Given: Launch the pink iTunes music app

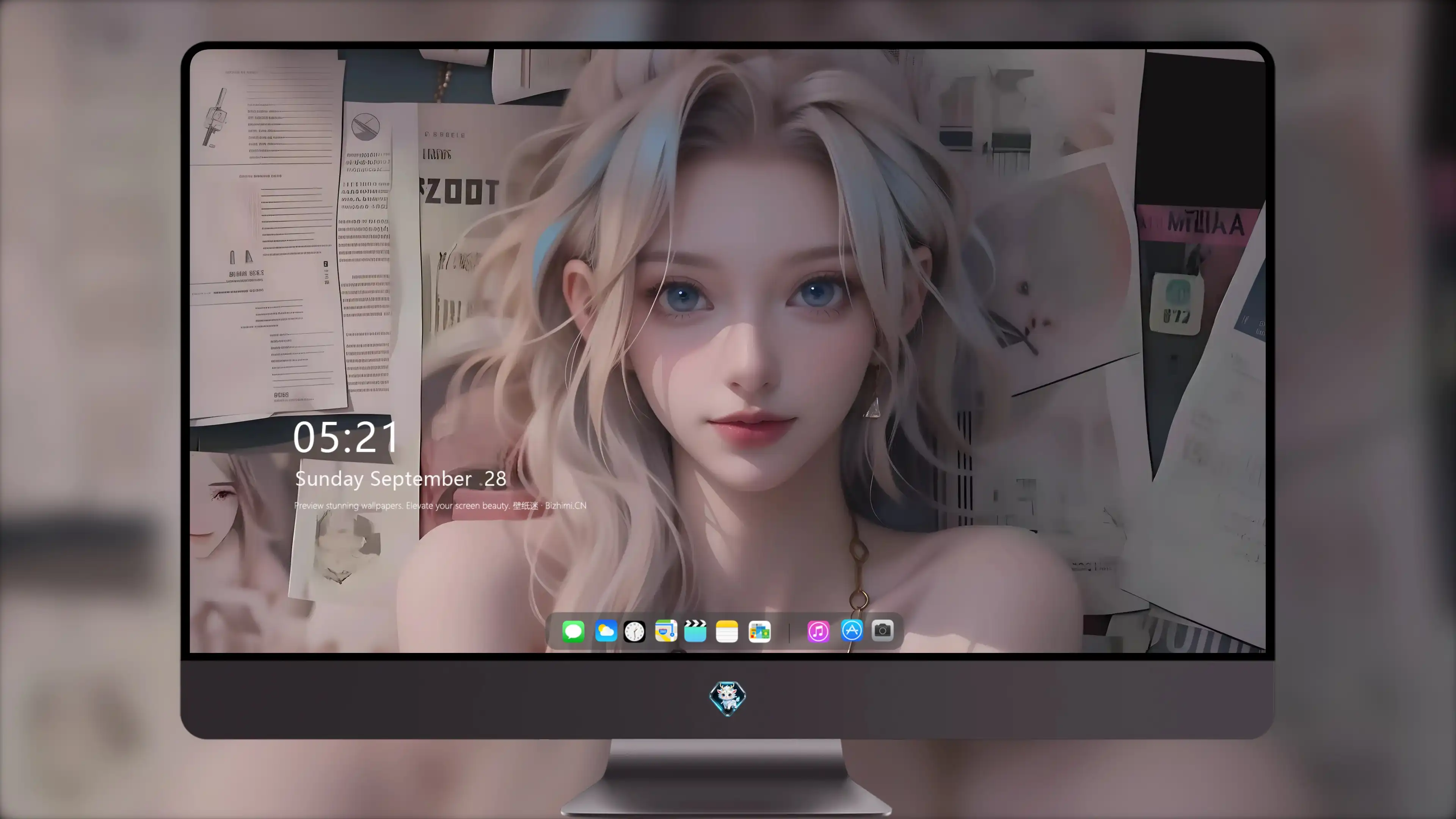Looking at the screenshot, I should (x=819, y=631).
